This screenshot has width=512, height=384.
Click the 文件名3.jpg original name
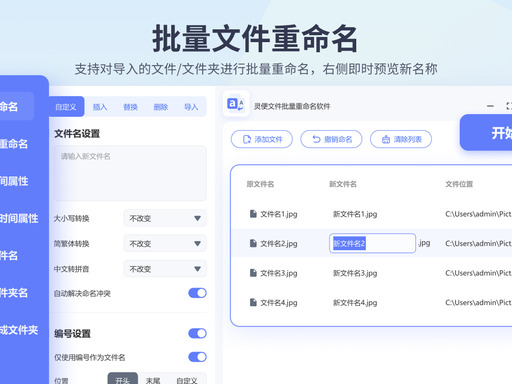point(279,273)
